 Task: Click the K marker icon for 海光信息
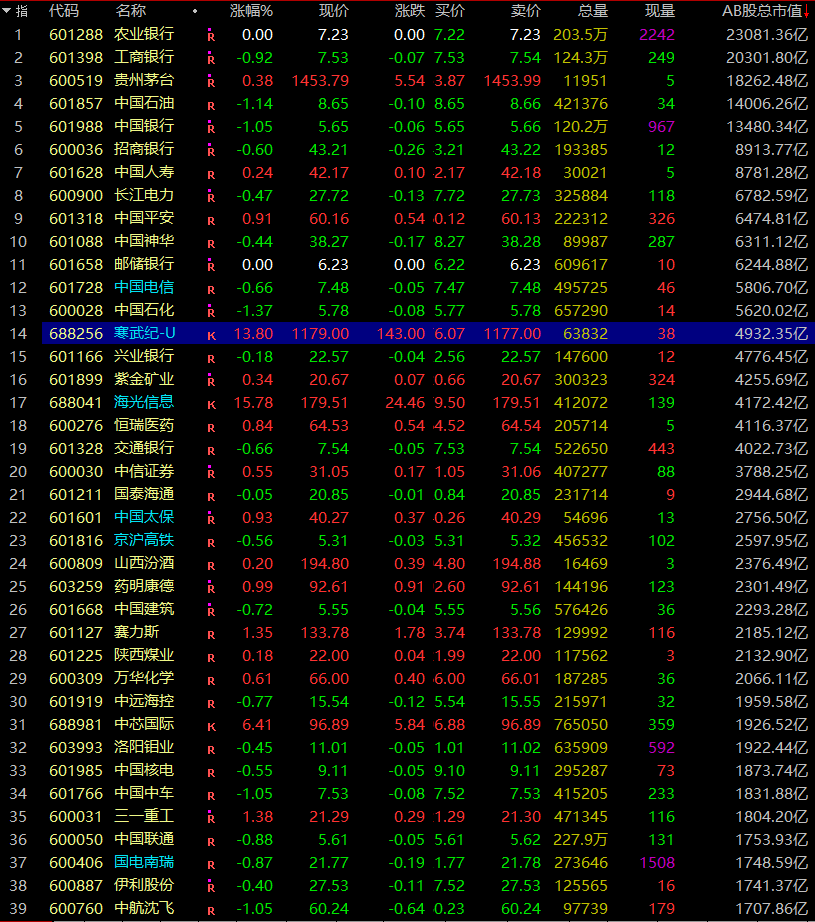click(x=211, y=403)
